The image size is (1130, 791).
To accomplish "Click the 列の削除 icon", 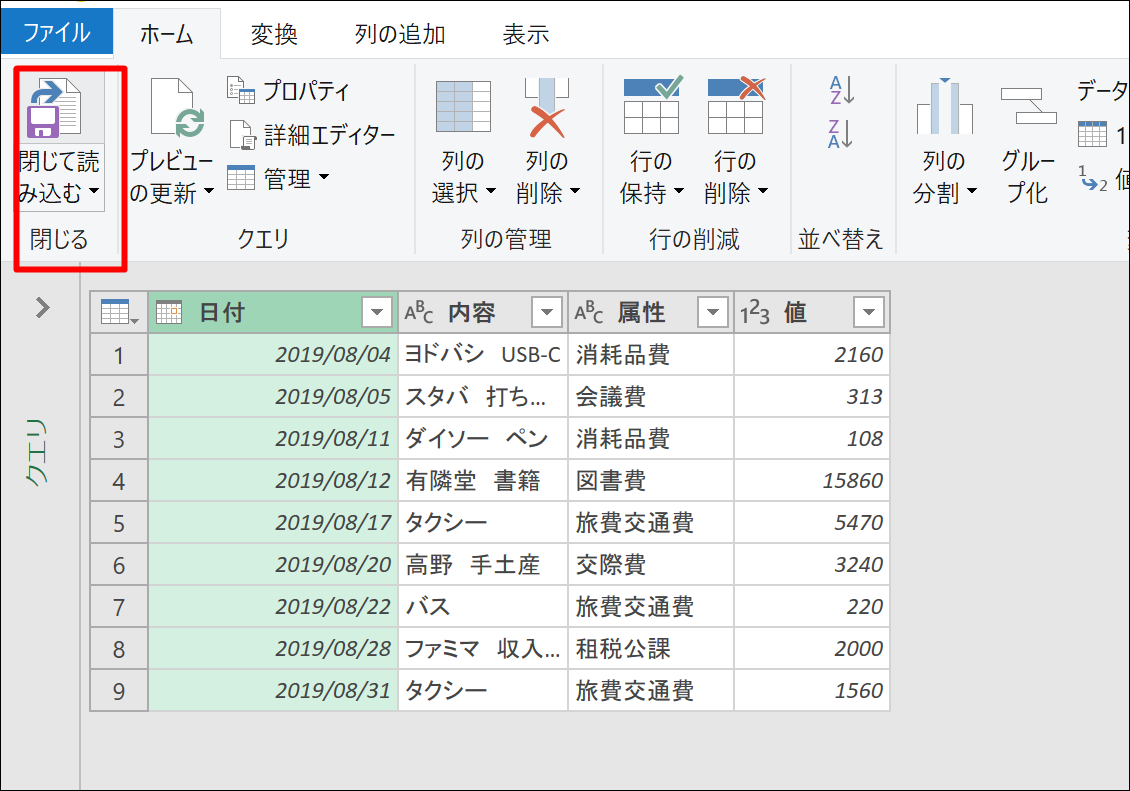I will pos(547,107).
